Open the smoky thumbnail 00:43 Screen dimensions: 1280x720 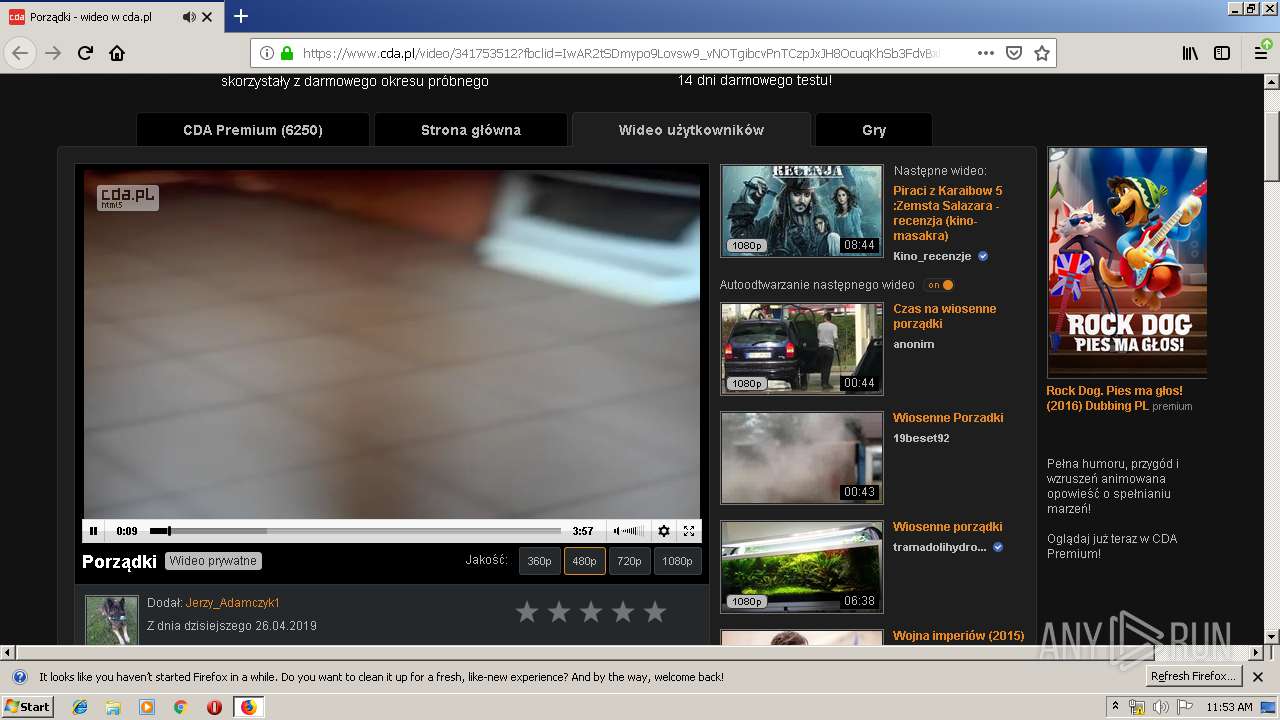[802, 458]
